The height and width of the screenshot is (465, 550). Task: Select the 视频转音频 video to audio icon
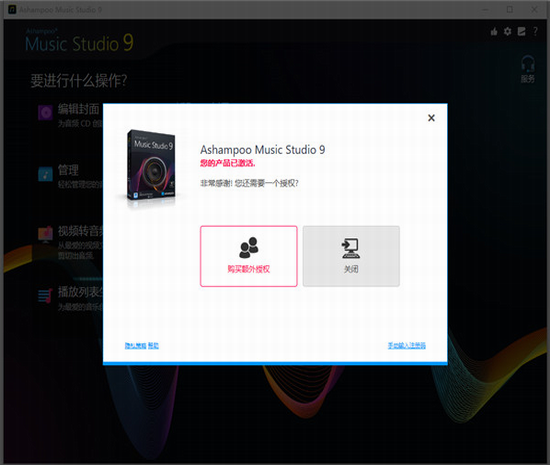(x=45, y=234)
